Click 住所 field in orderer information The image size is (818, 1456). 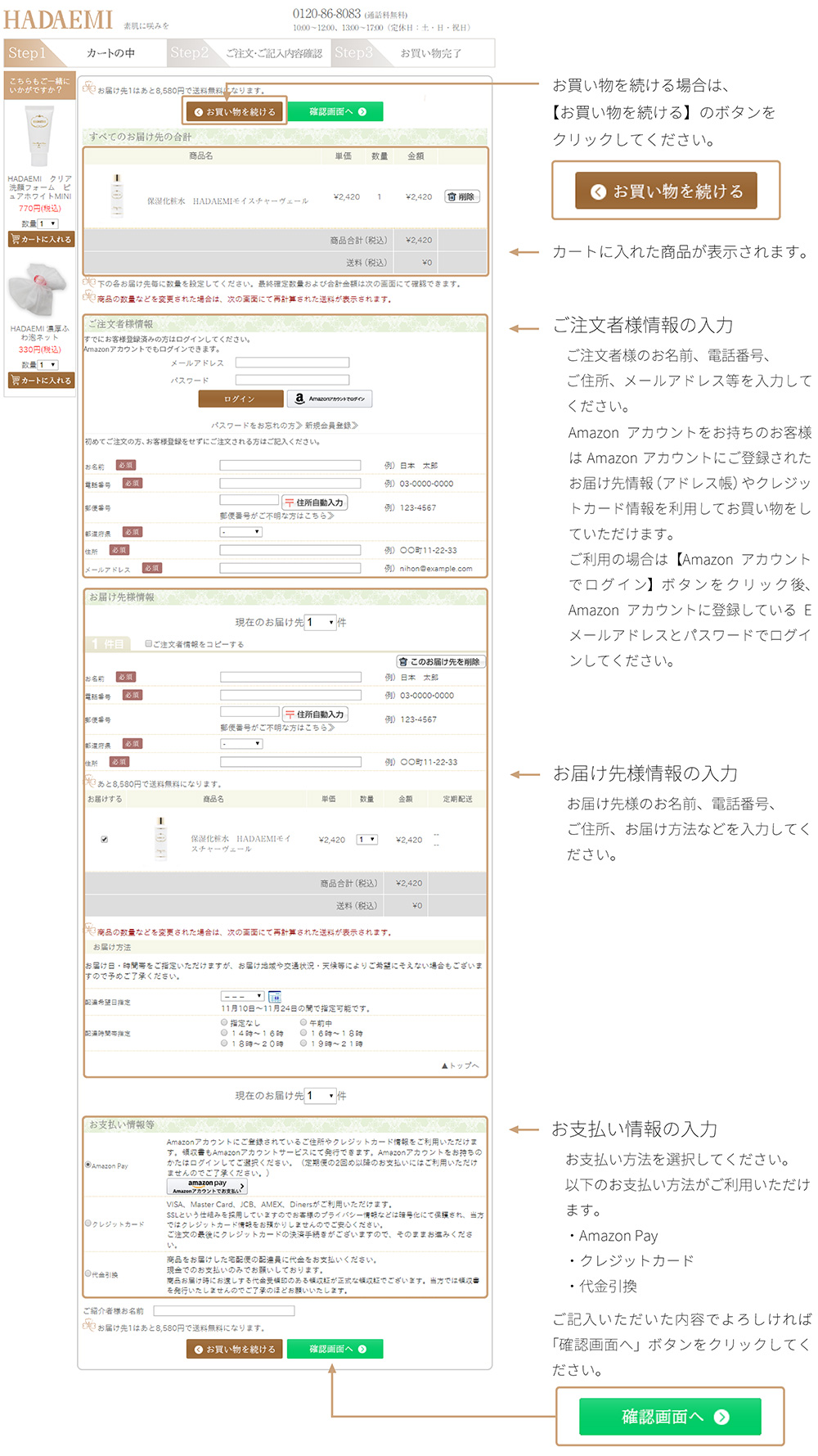pyautogui.click(x=290, y=550)
